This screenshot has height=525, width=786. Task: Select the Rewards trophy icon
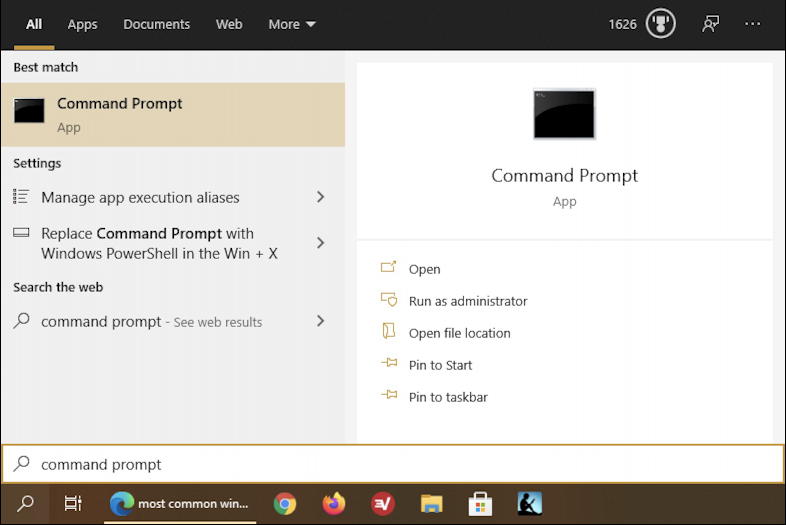coord(660,24)
